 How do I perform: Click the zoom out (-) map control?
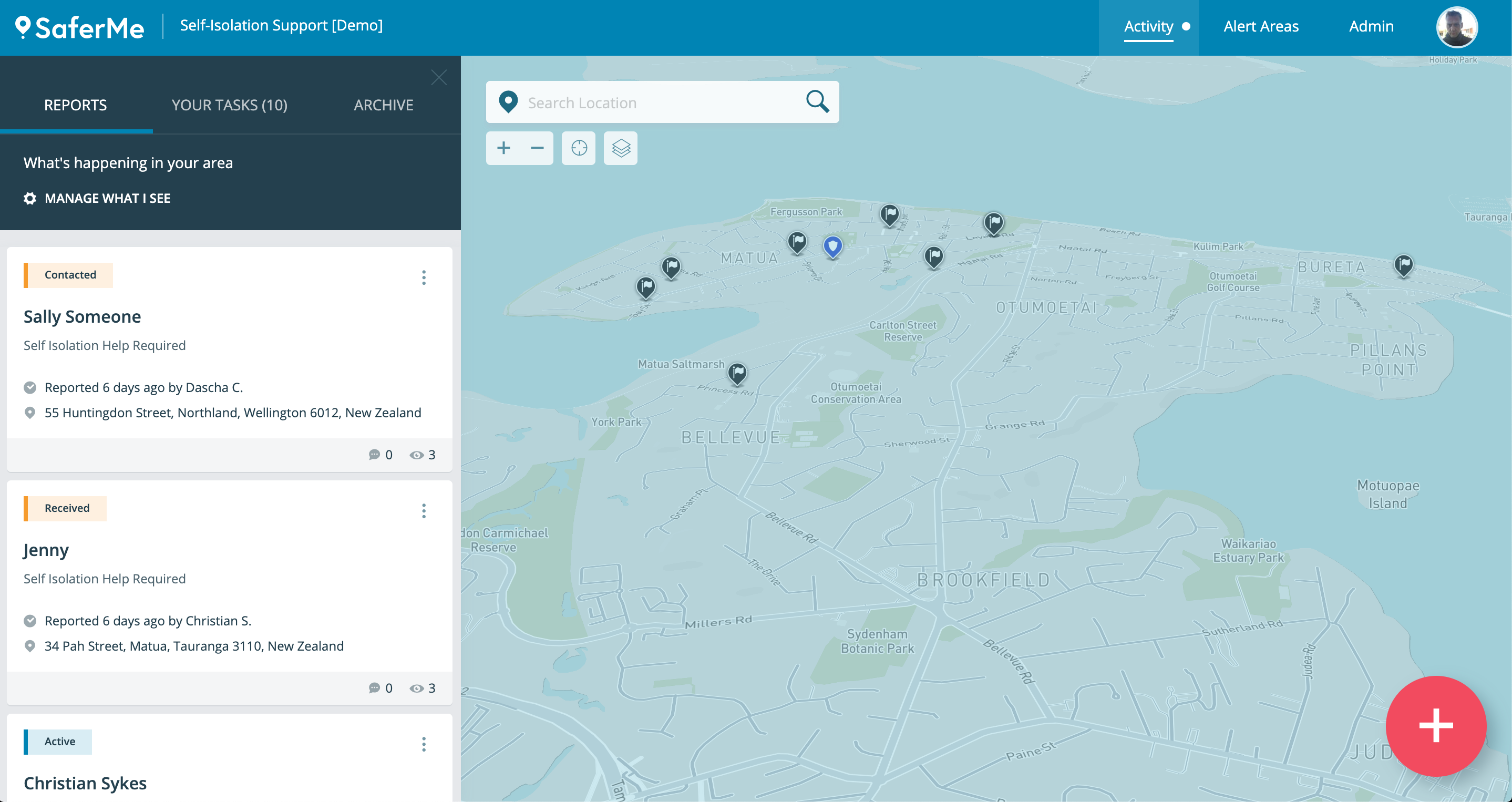coord(537,148)
